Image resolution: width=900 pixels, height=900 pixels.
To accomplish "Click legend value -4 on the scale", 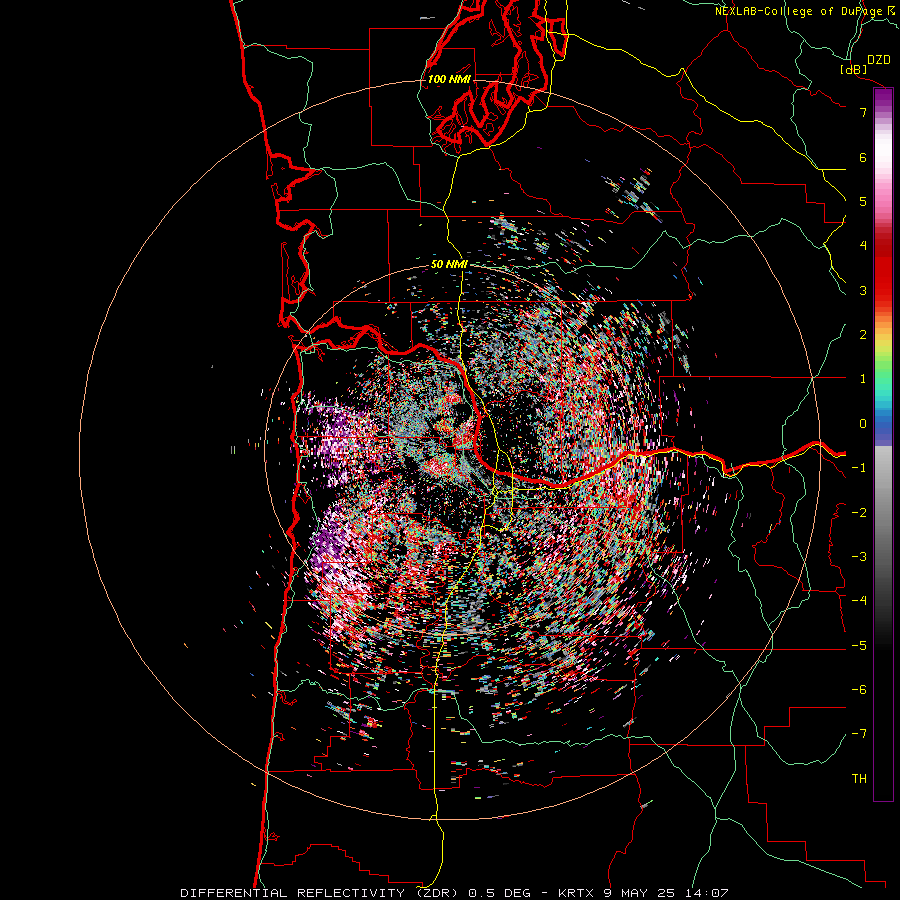I will 859,601.
